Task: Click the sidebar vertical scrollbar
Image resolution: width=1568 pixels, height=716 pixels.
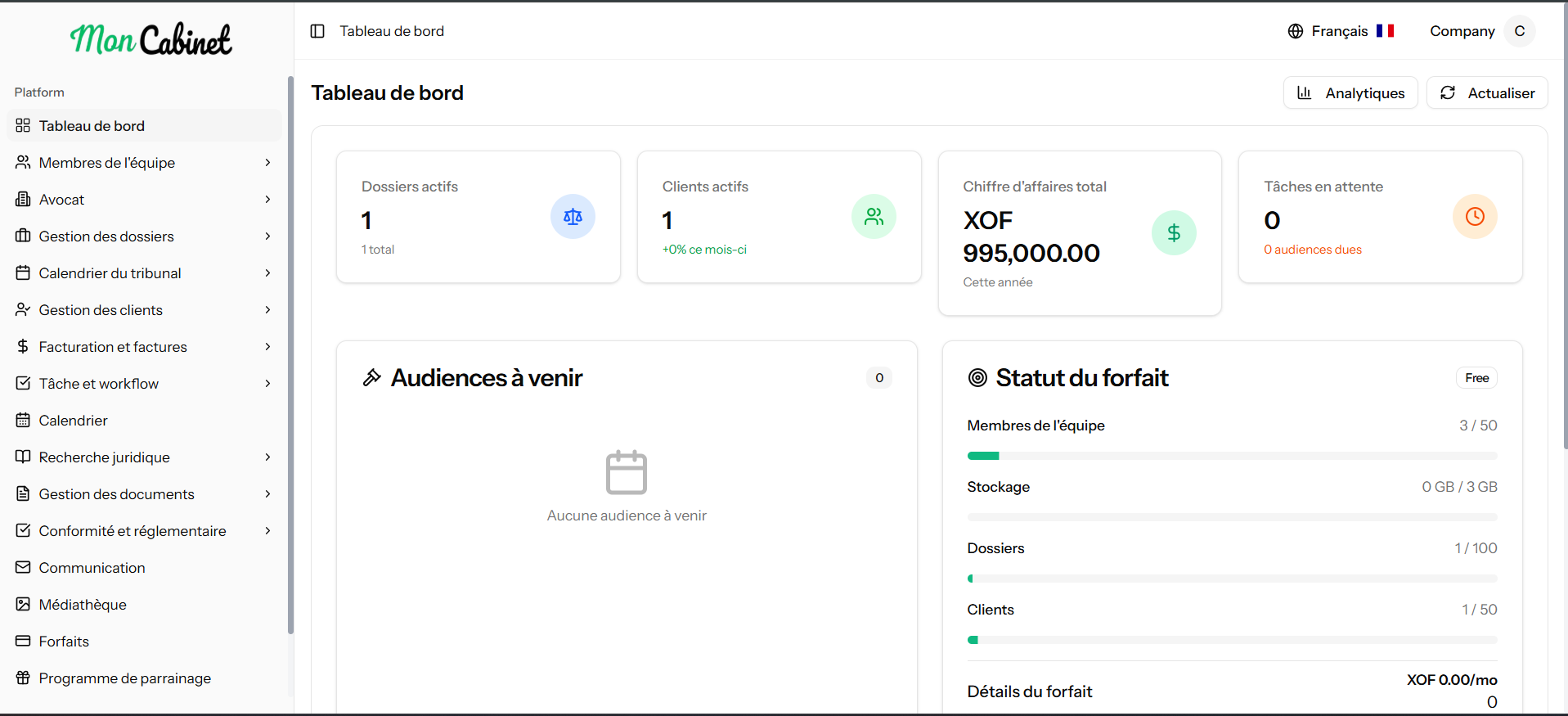Action: (290, 355)
